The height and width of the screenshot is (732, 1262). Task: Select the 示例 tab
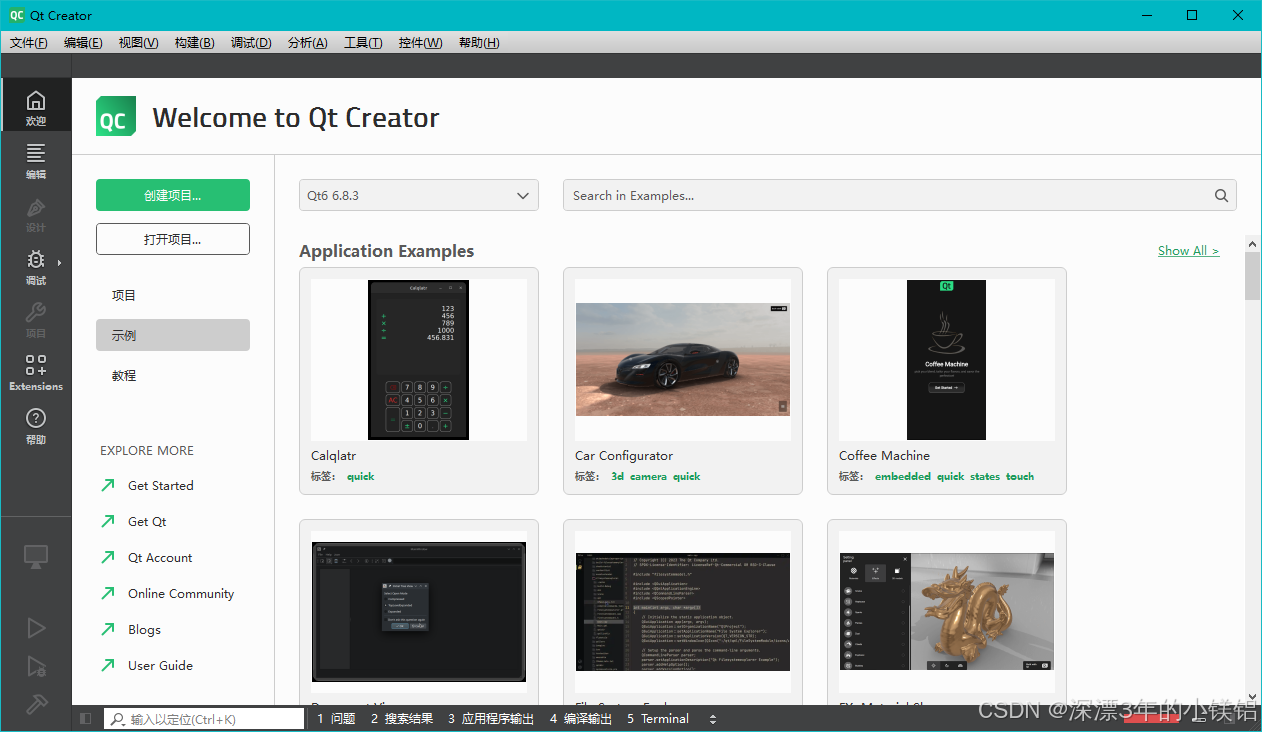(173, 335)
